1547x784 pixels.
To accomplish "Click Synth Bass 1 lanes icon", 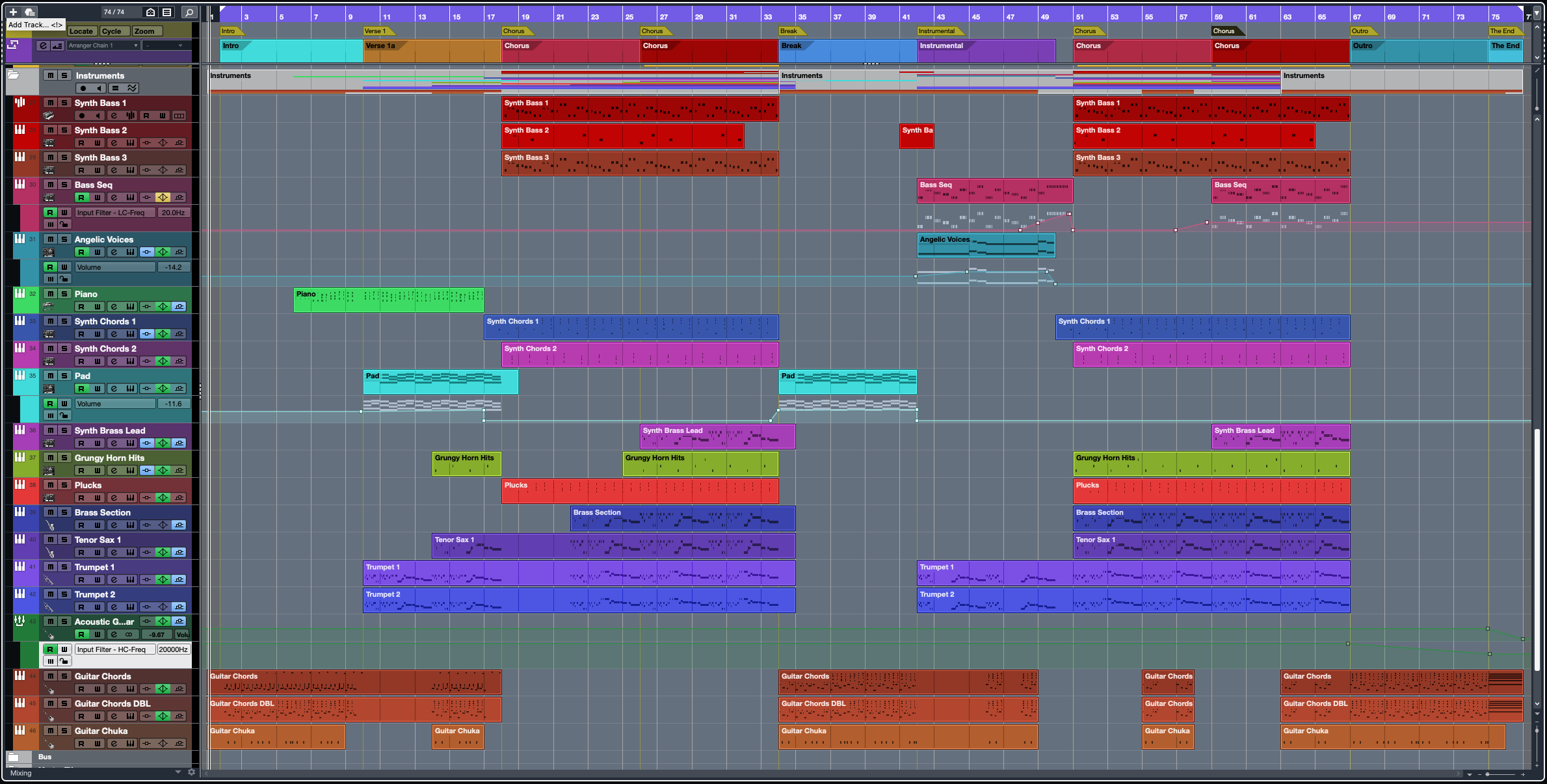I will pyautogui.click(x=179, y=116).
